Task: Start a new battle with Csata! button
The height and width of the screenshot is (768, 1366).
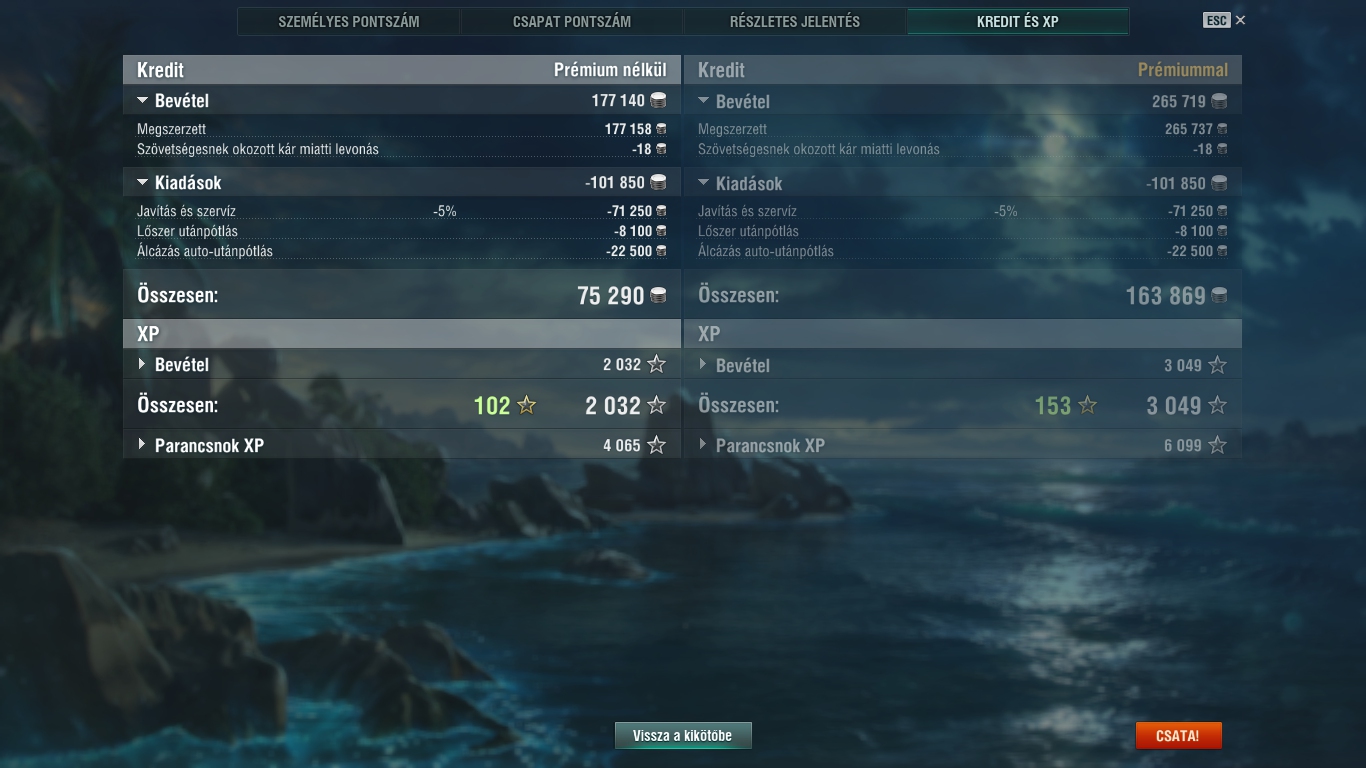Action: click(1178, 736)
